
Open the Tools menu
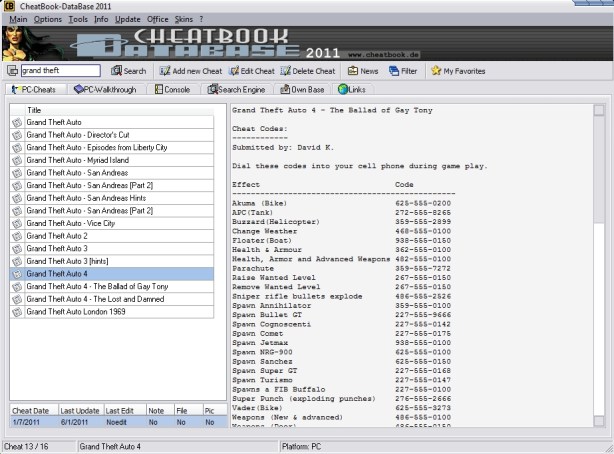click(78, 19)
